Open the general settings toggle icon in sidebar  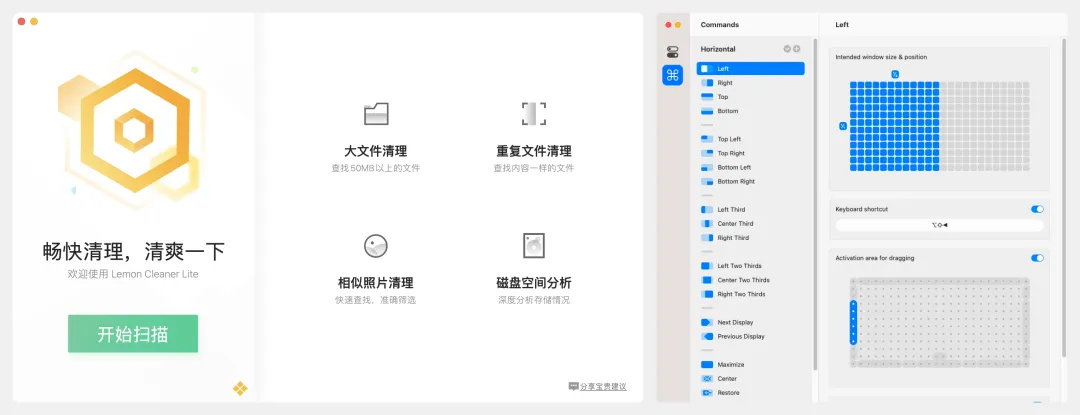point(673,52)
